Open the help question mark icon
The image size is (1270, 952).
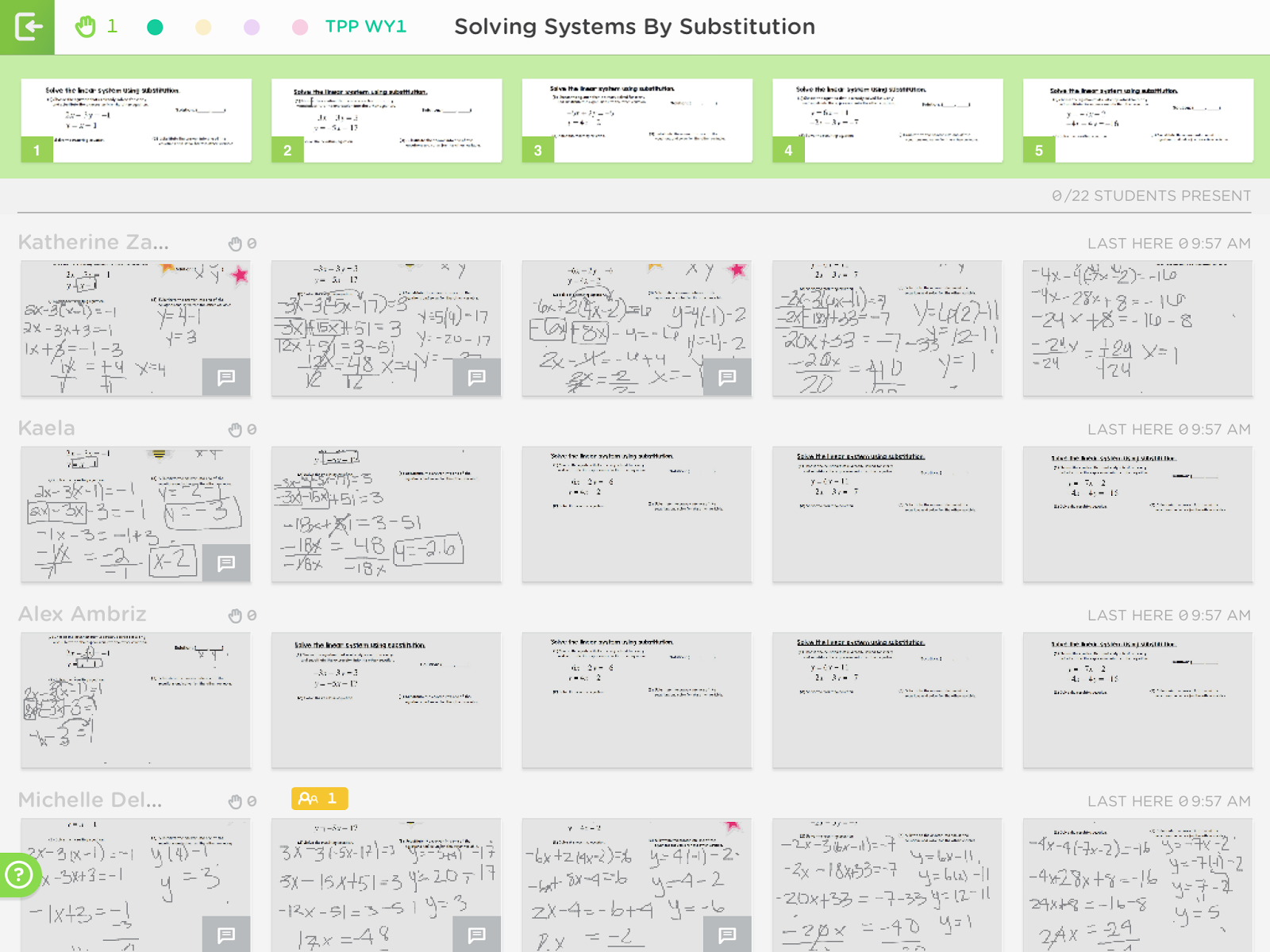point(19,875)
